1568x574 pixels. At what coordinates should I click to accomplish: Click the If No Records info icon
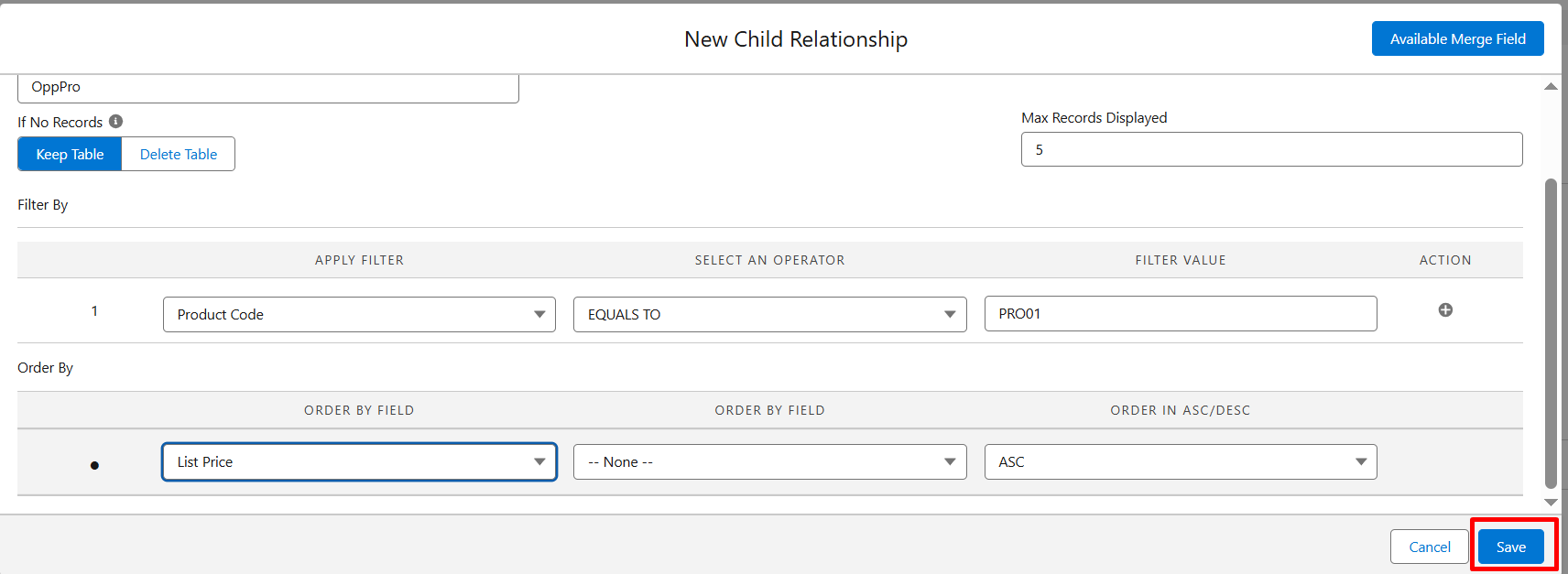click(x=116, y=122)
